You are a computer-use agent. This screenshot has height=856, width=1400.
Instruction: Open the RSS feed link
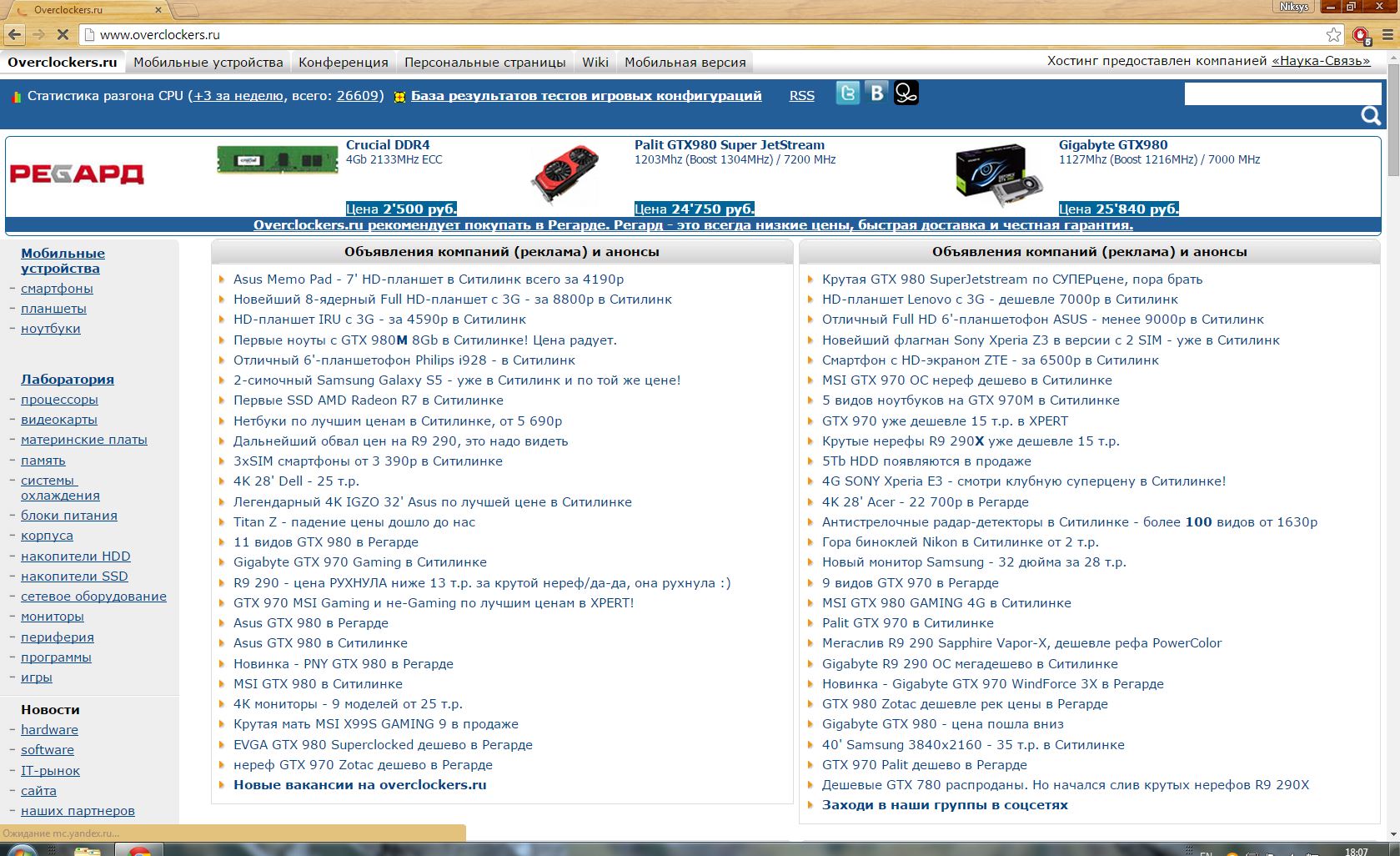tap(802, 96)
